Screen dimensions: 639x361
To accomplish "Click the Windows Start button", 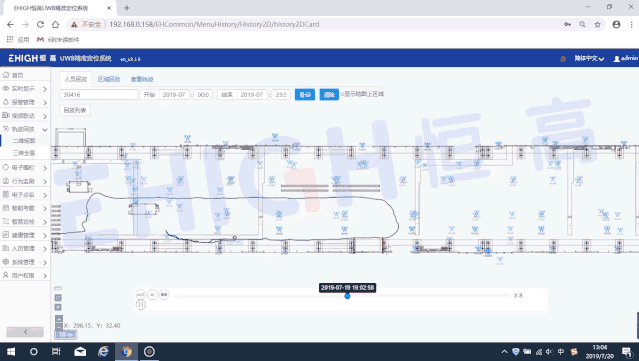I will point(11,352).
